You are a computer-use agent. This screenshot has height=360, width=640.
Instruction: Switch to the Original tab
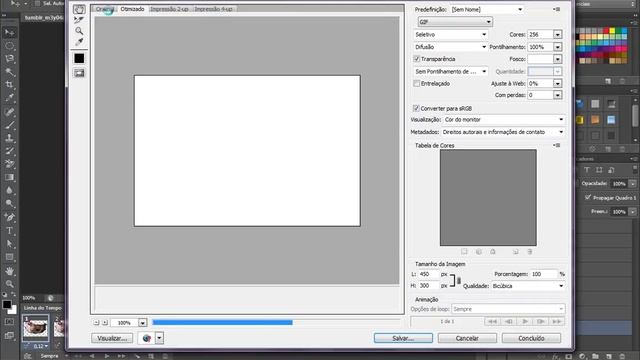[x=105, y=9]
